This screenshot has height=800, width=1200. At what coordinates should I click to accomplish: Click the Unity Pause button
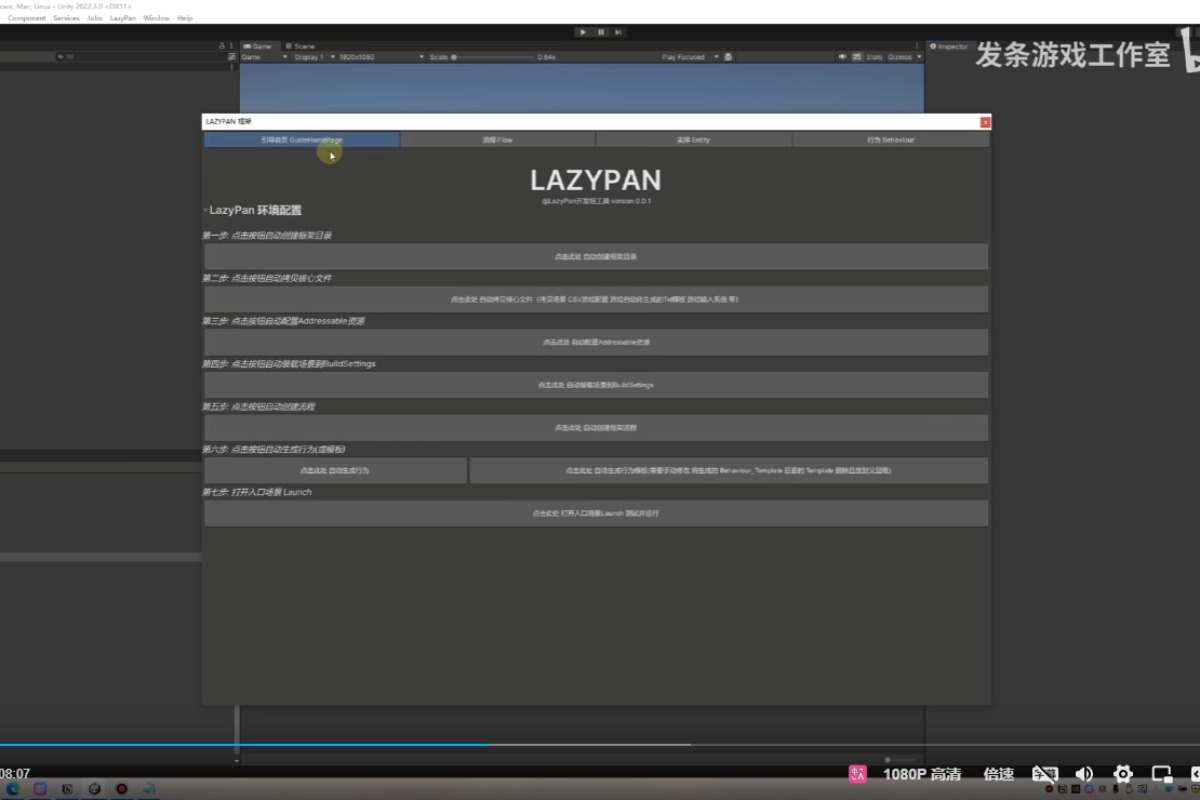click(601, 32)
